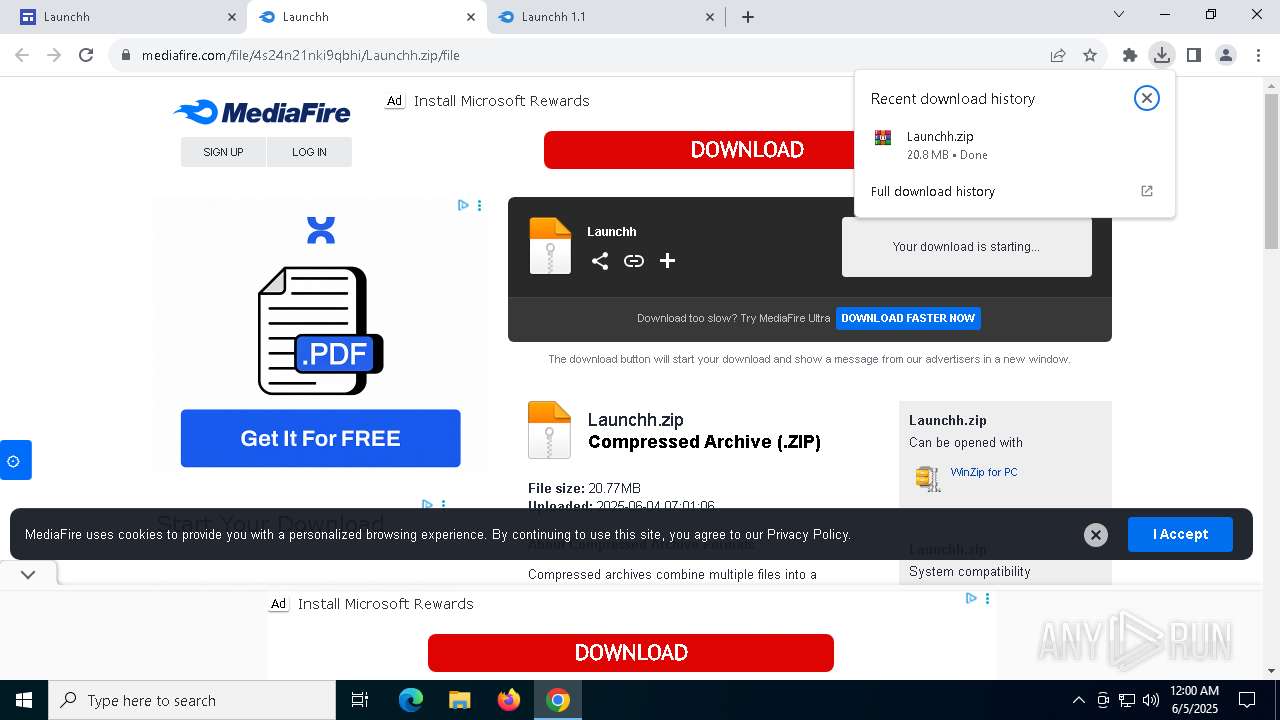This screenshot has height=720, width=1280.
Task: Click the share page icon in address bar
Action: click(x=1058, y=55)
